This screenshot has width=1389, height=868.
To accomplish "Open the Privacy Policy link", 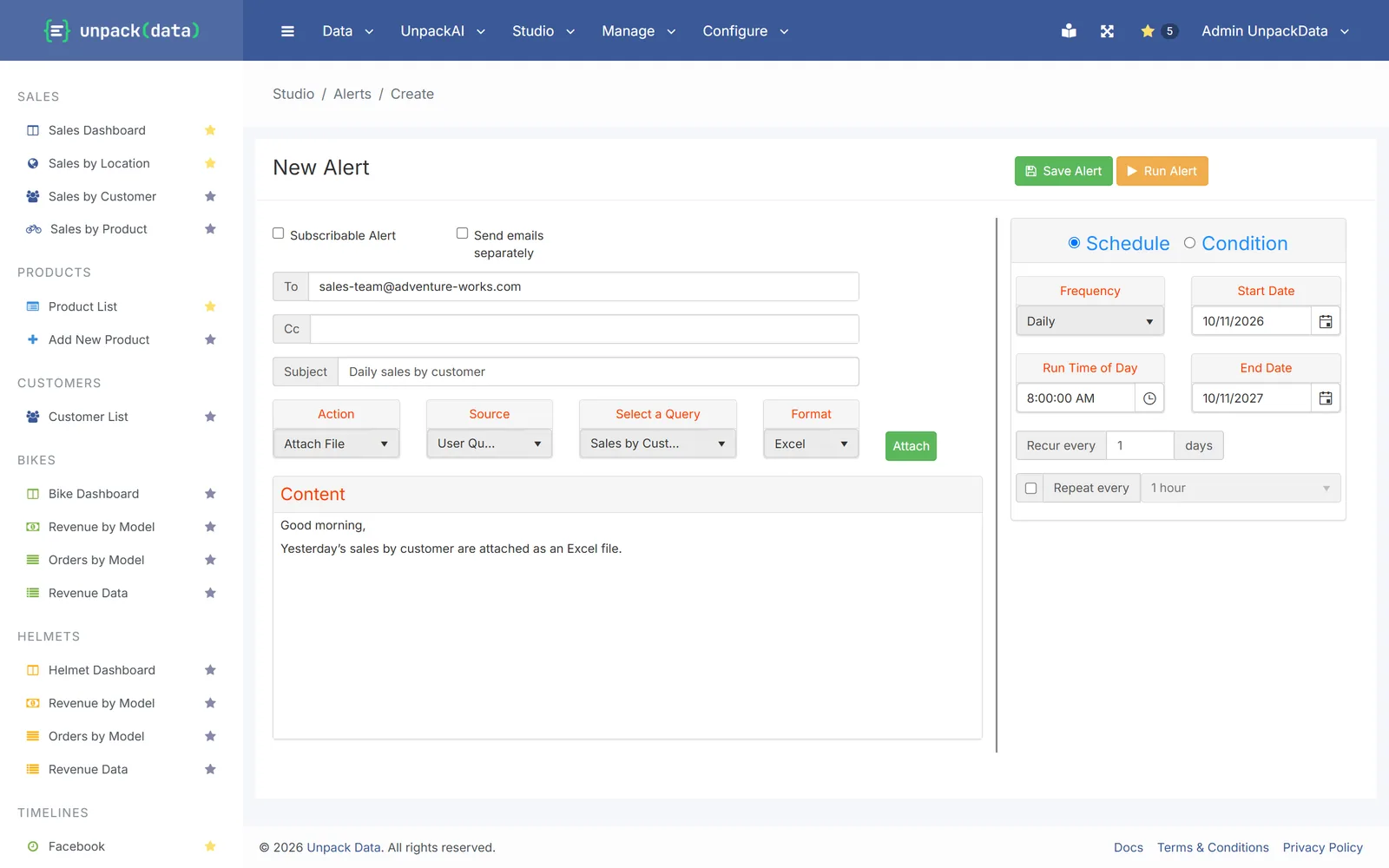I will (x=1323, y=847).
